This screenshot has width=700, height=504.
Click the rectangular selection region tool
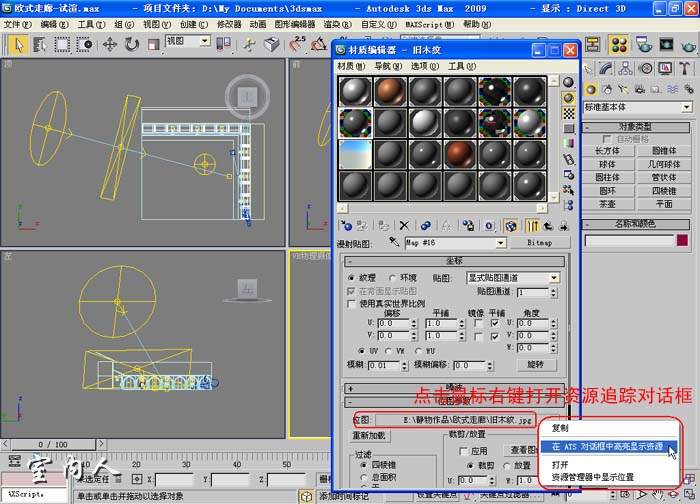(62, 45)
